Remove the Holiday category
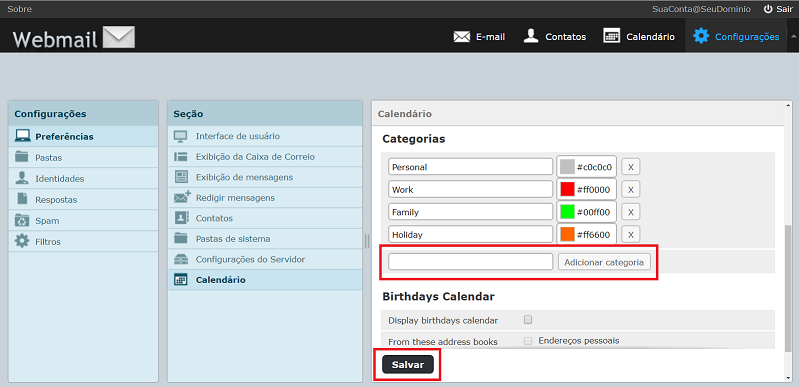Viewport: 799px width, 387px height. 631,235
